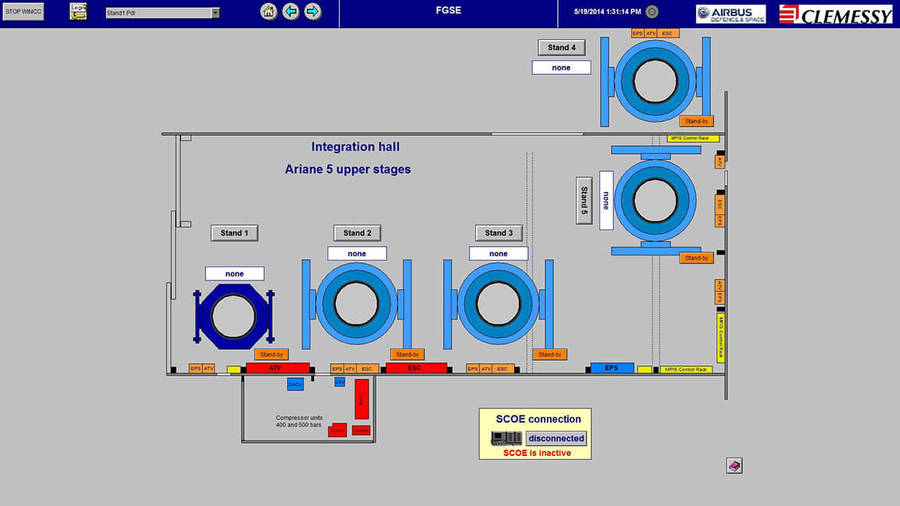The width and height of the screenshot is (900, 506).
Task: Navigate back with the left arrow
Action: pos(290,11)
